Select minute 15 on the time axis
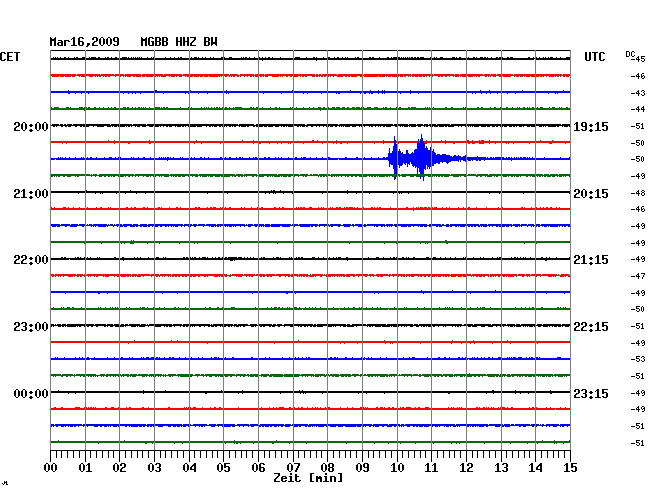The width and height of the screenshot is (650, 494). pyautogui.click(x=570, y=467)
